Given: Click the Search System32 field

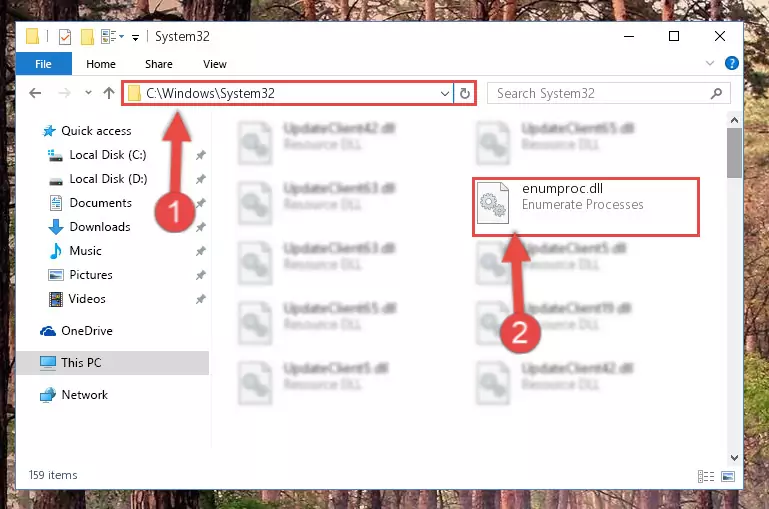Looking at the screenshot, I should pos(609,93).
